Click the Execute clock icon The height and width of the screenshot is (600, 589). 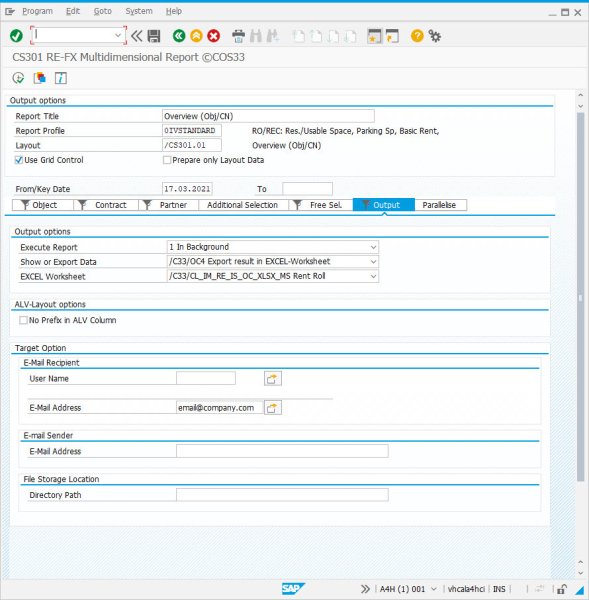pyautogui.click(x=18, y=78)
